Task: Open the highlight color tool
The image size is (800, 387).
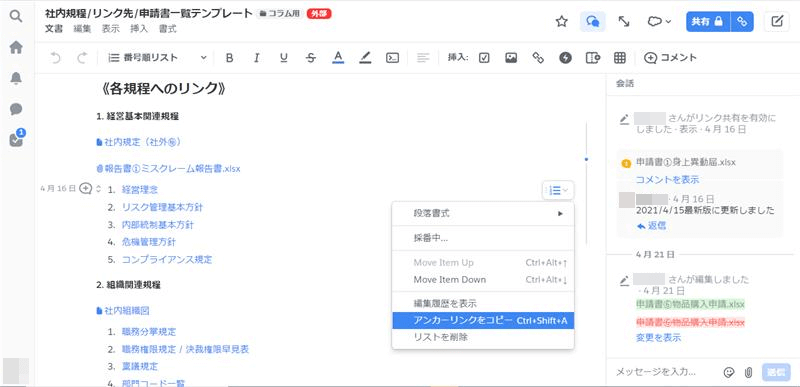Action: 365,58
